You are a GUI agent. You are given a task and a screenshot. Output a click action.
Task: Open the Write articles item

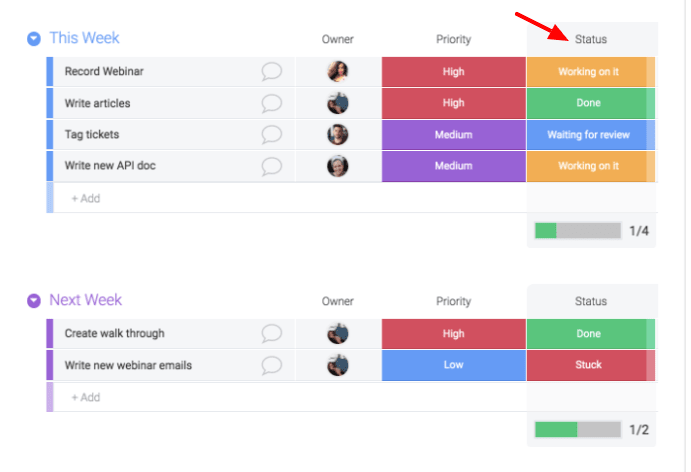click(97, 103)
